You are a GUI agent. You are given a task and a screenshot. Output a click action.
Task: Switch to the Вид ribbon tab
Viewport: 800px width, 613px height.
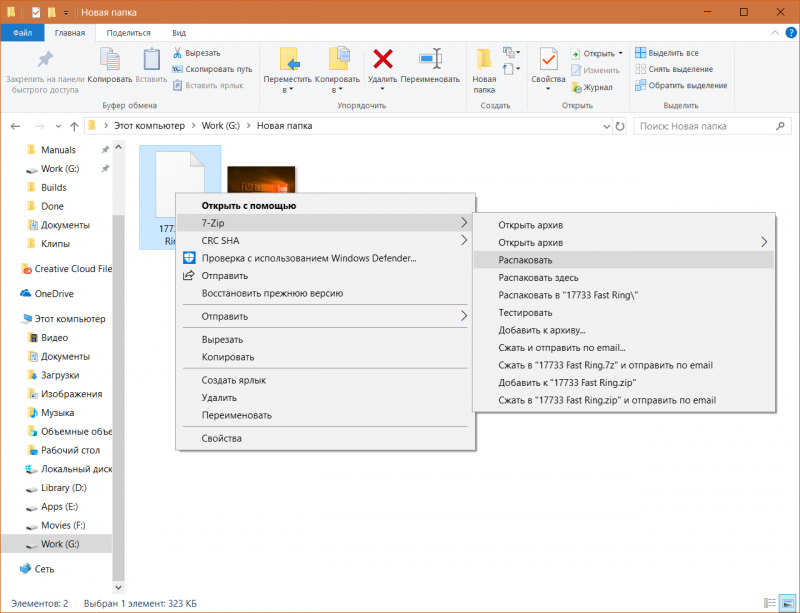(179, 33)
